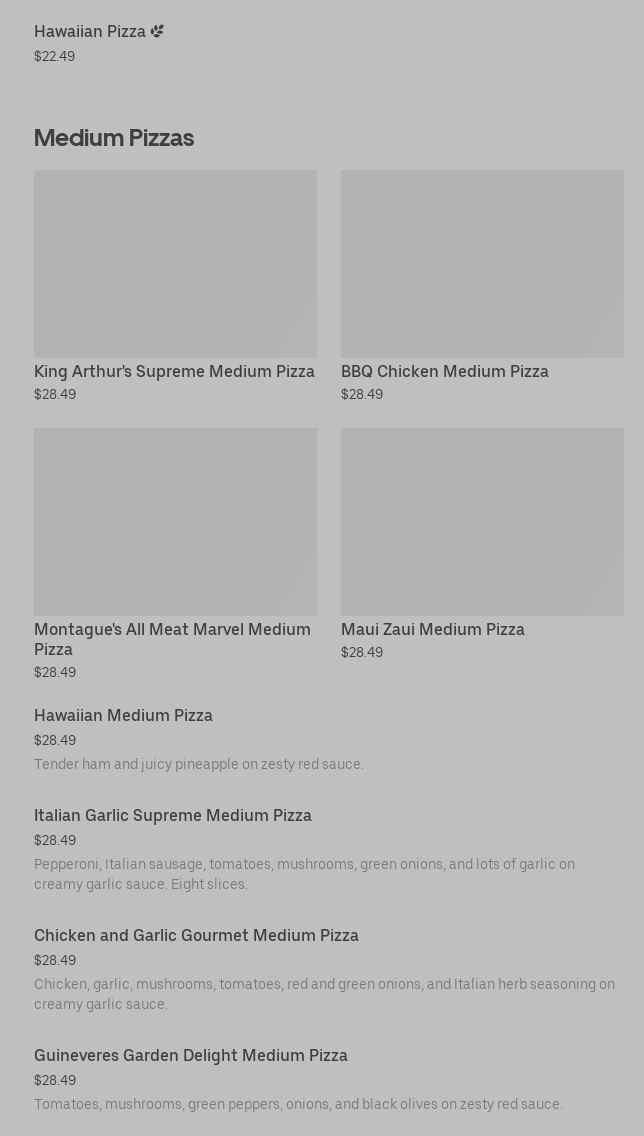Click the tender ham and pineapple description
644x1136 pixels.
coord(198,764)
